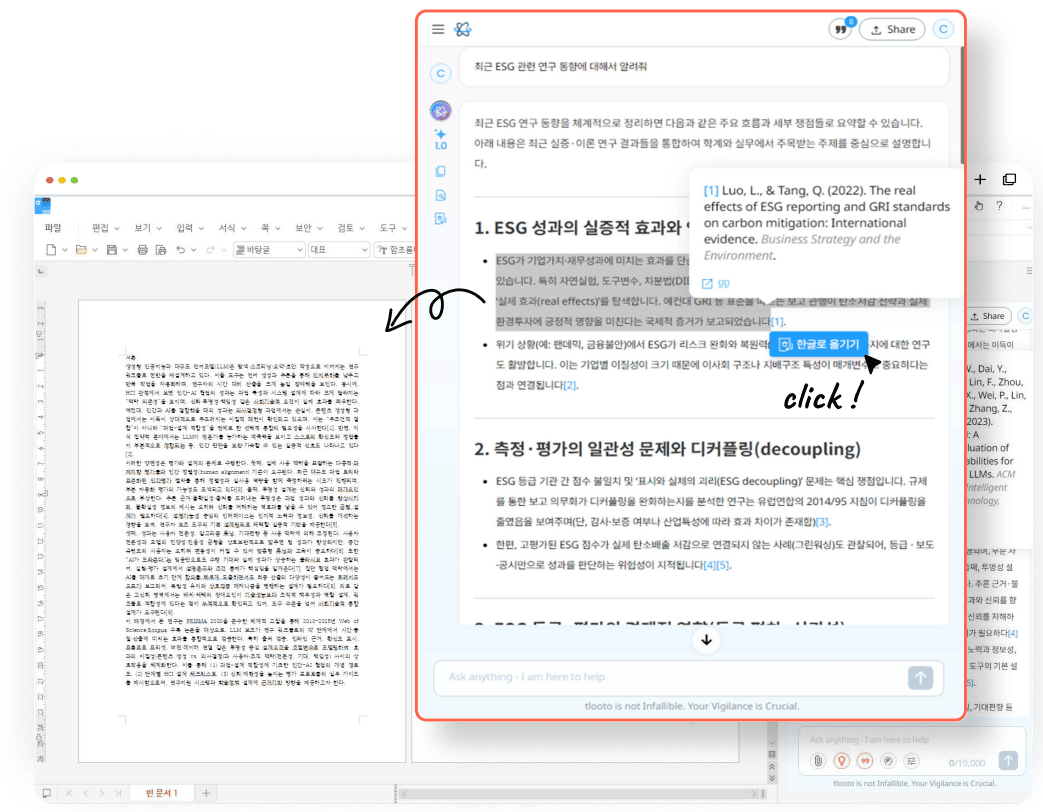
Task: Click the bottom document icon in chat sidebar
Action: click(x=440, y=219)
